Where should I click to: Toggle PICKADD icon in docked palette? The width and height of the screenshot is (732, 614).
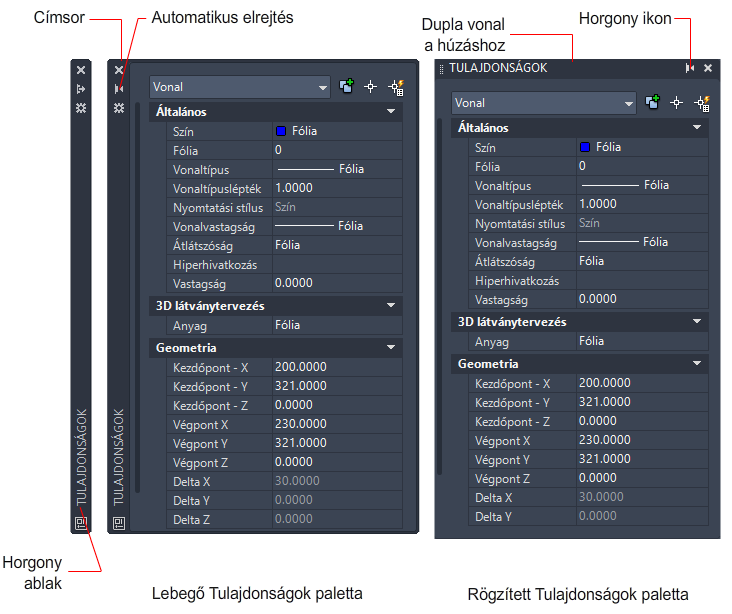tap(652, 102)
